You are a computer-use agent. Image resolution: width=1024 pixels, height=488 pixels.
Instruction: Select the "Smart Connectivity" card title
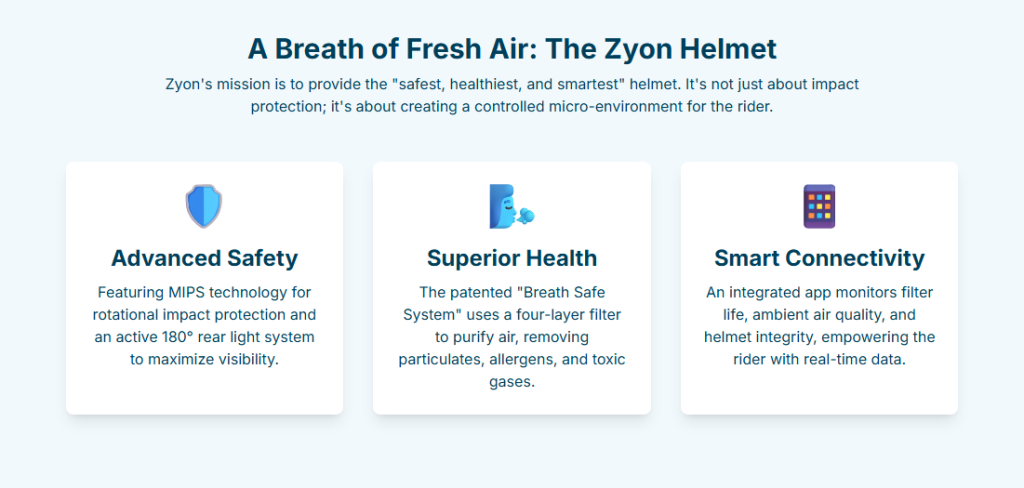[819, 258]
